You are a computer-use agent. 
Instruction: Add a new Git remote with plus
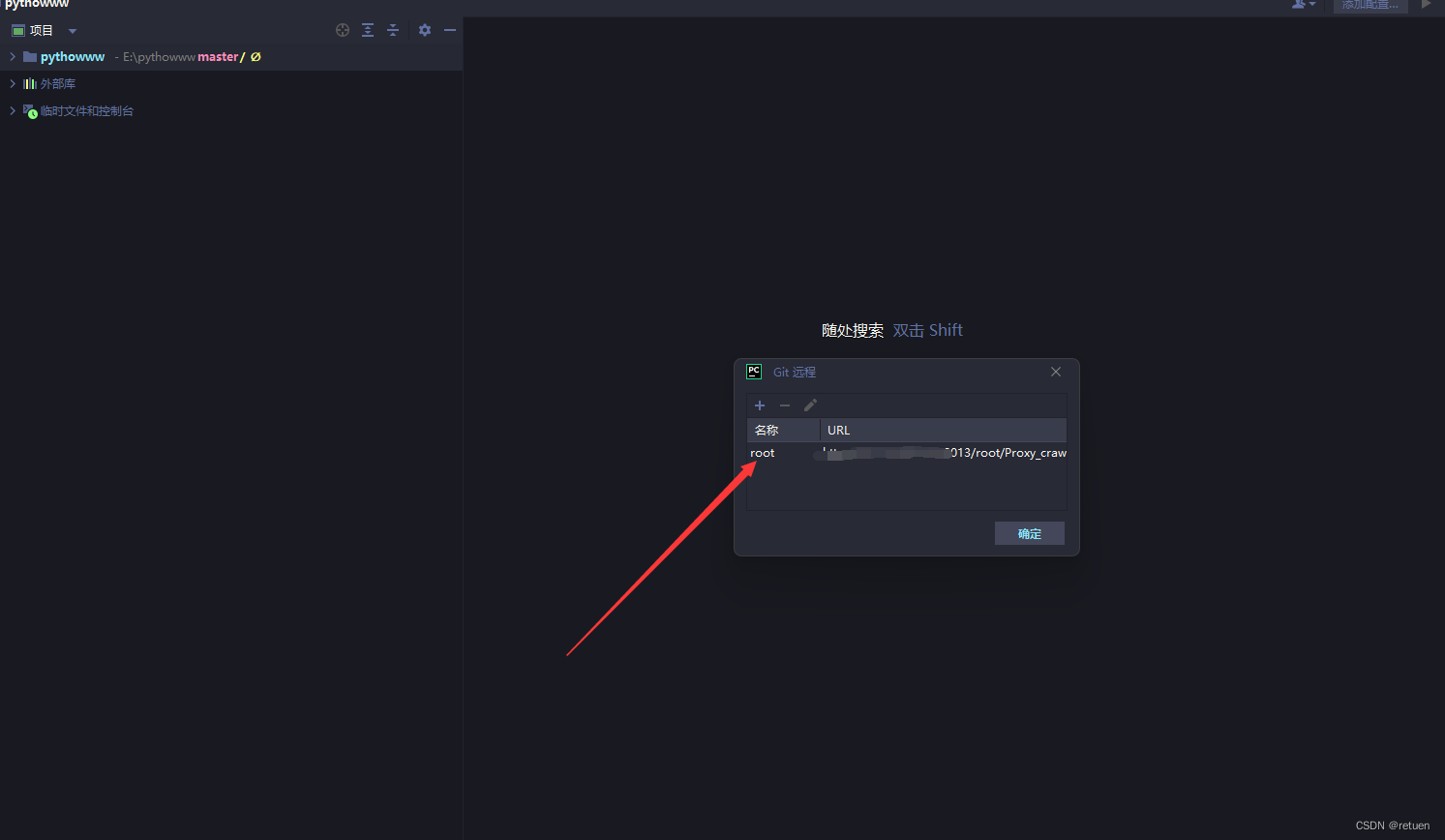760,405
